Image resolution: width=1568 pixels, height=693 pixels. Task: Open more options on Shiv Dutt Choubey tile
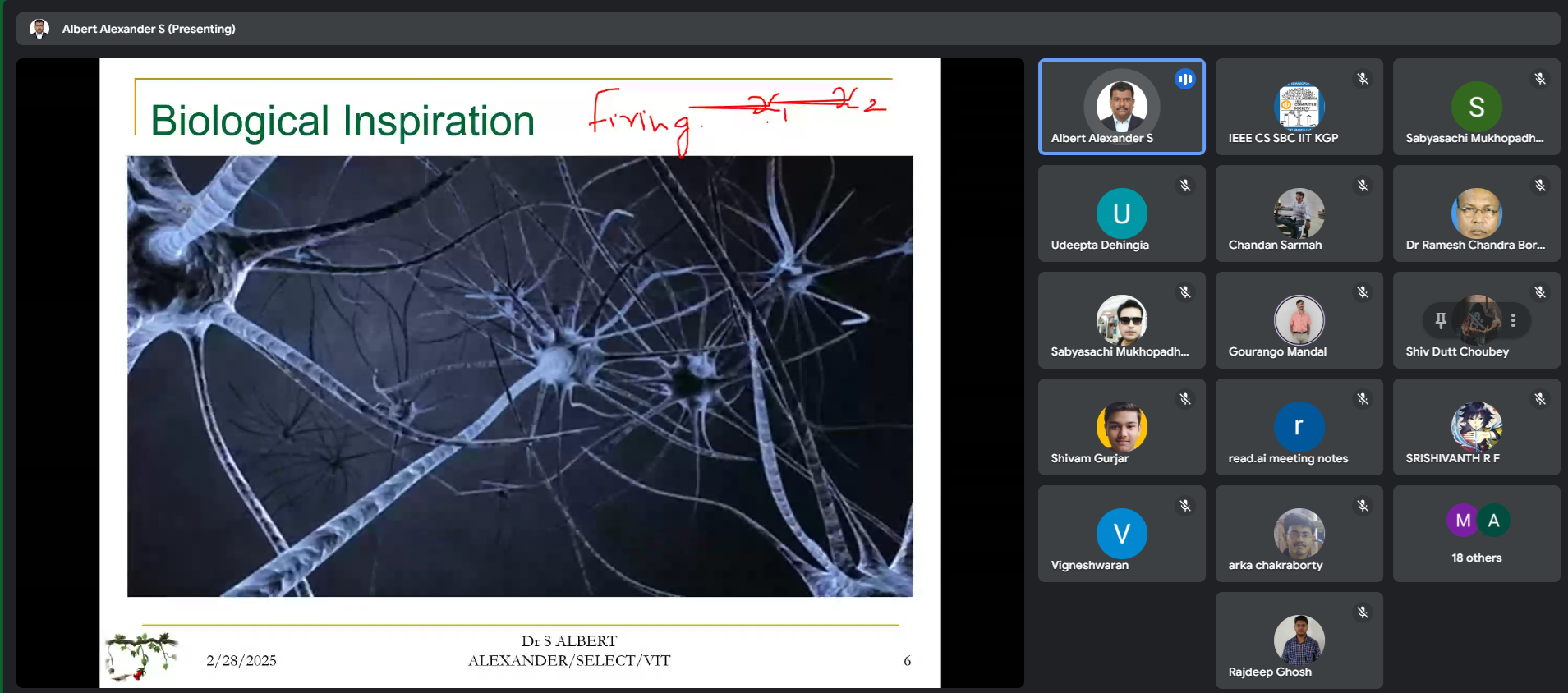[x=1513, y=320]
